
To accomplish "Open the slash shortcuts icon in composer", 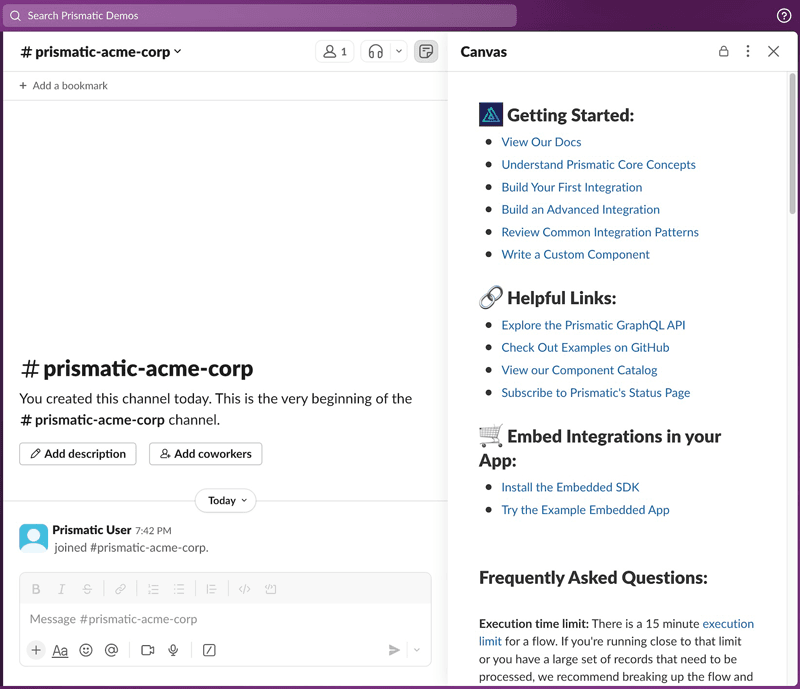I will 209,650.
